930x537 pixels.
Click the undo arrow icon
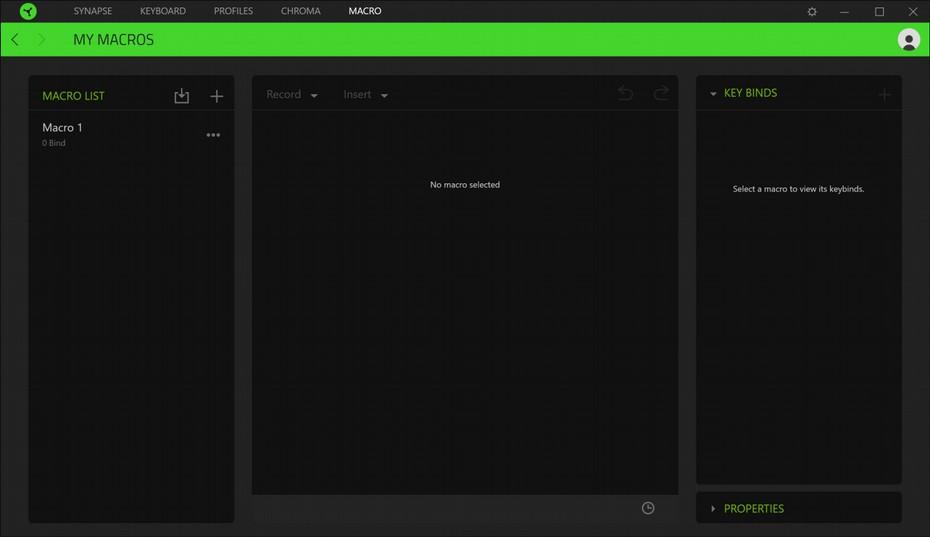(x=625, y=93)
